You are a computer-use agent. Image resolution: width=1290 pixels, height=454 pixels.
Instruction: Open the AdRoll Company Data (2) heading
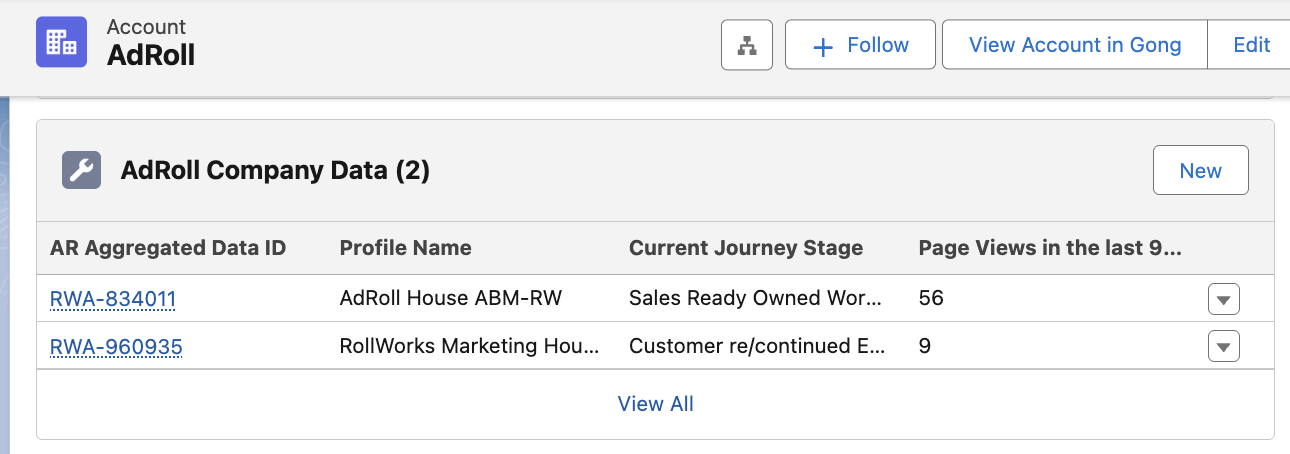click(x=275, y=171)
